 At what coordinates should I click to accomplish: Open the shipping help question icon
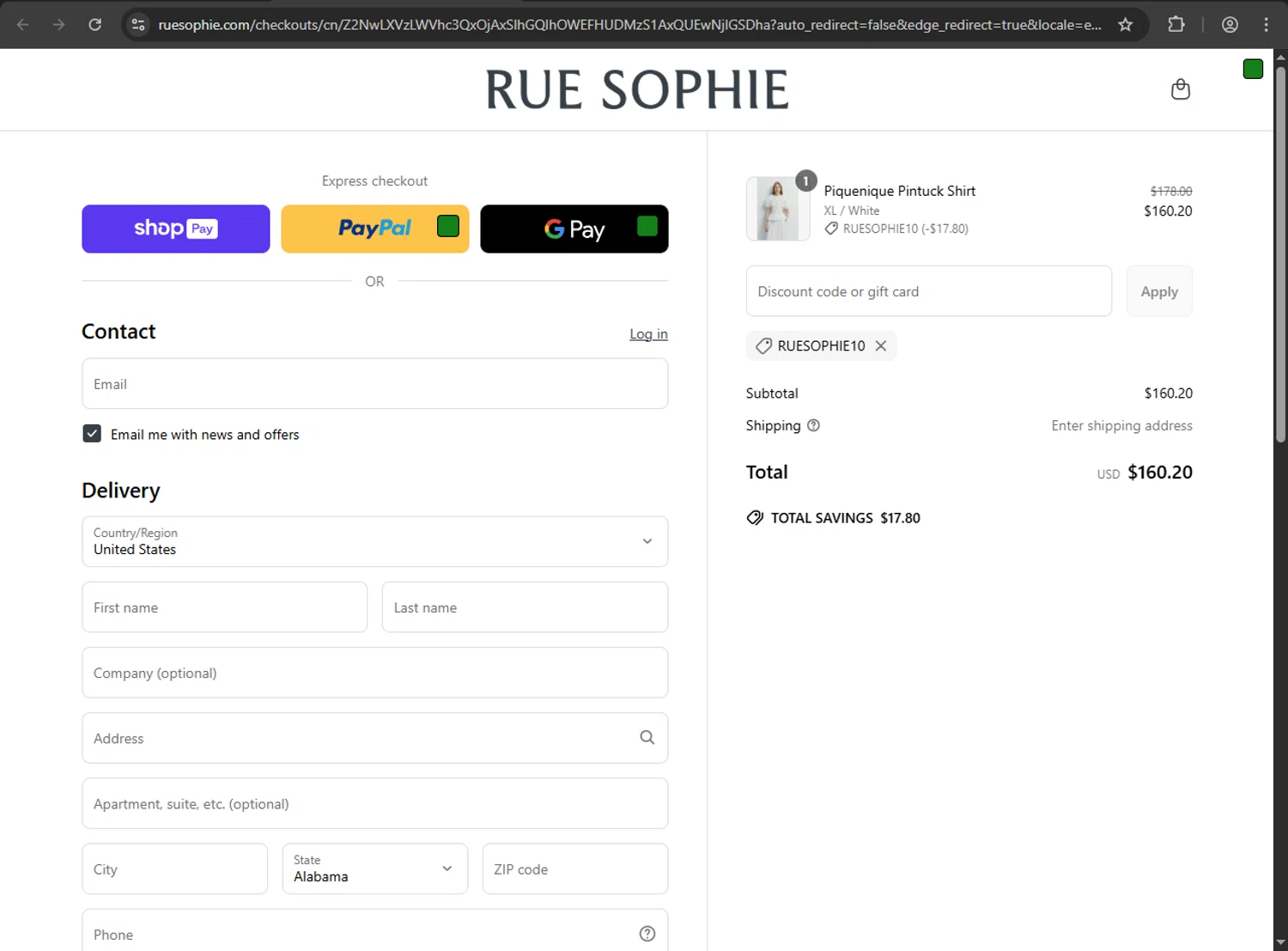pos(813,425)
